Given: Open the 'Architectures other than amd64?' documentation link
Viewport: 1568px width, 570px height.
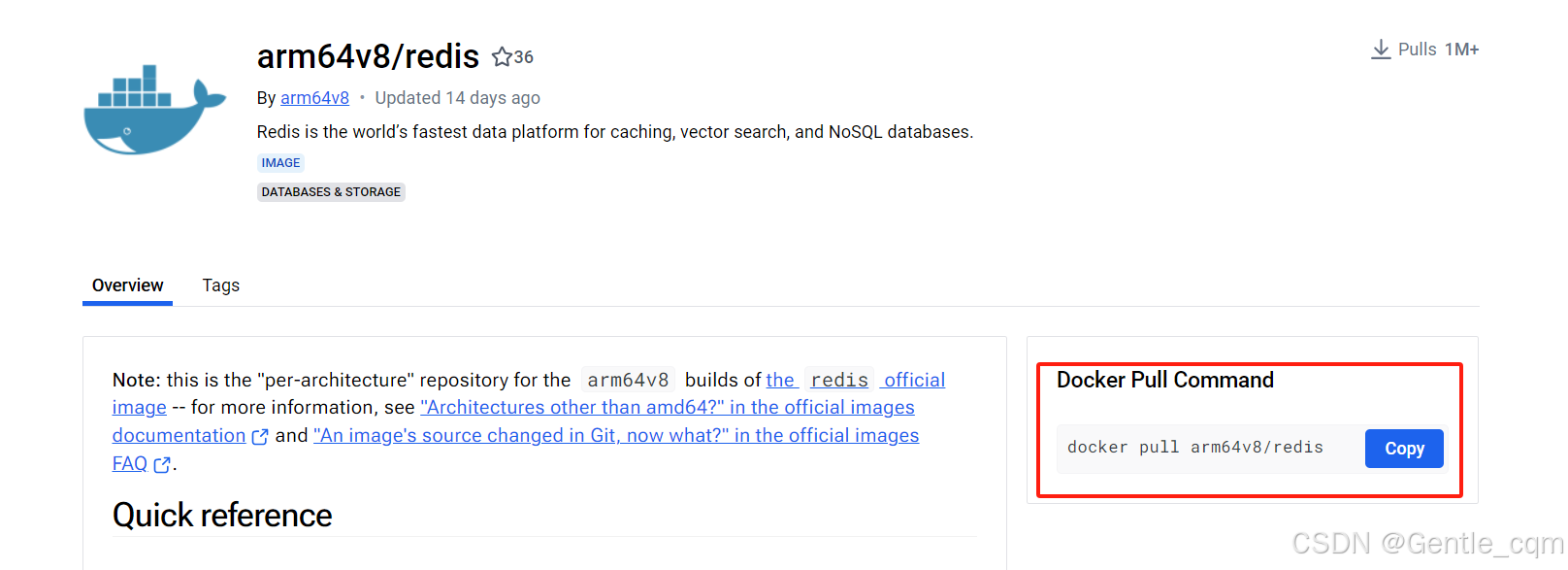Looking at the screenshot, I should pyautogui.click(x=667, y=407).
